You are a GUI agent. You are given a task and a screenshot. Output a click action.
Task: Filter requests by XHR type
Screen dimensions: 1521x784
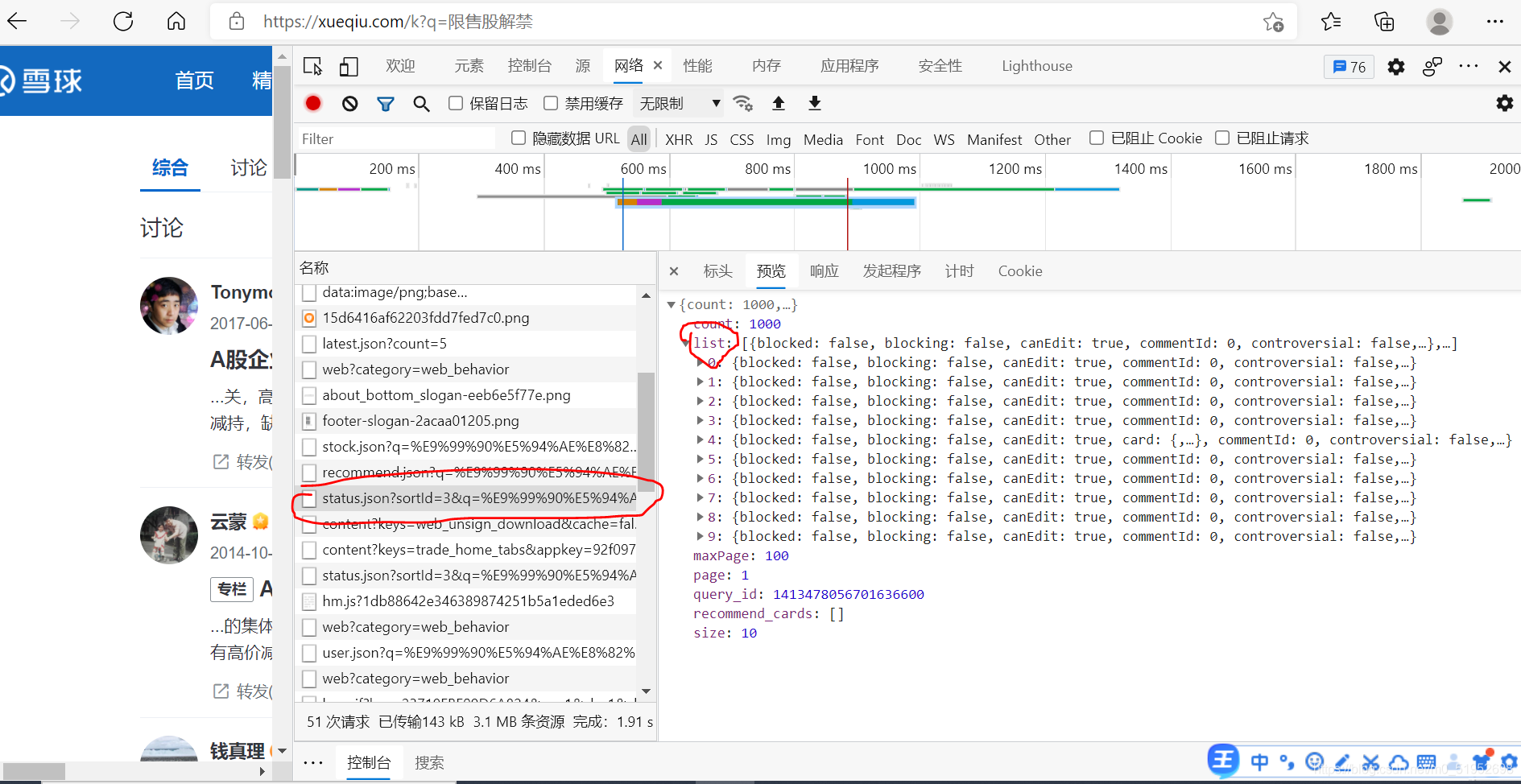point(679,139)
